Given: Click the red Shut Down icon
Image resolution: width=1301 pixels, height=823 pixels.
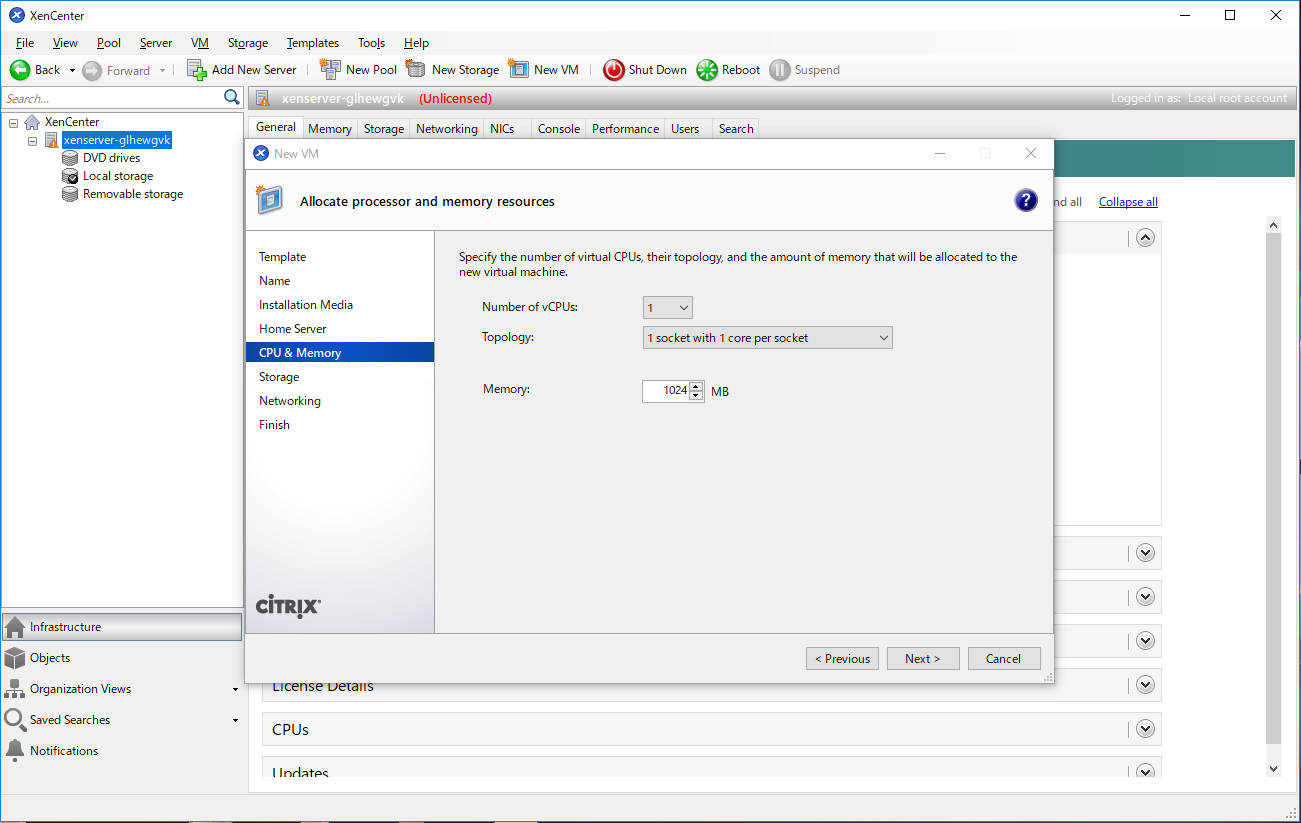Looking at the screenshot, I should (614, 70).
